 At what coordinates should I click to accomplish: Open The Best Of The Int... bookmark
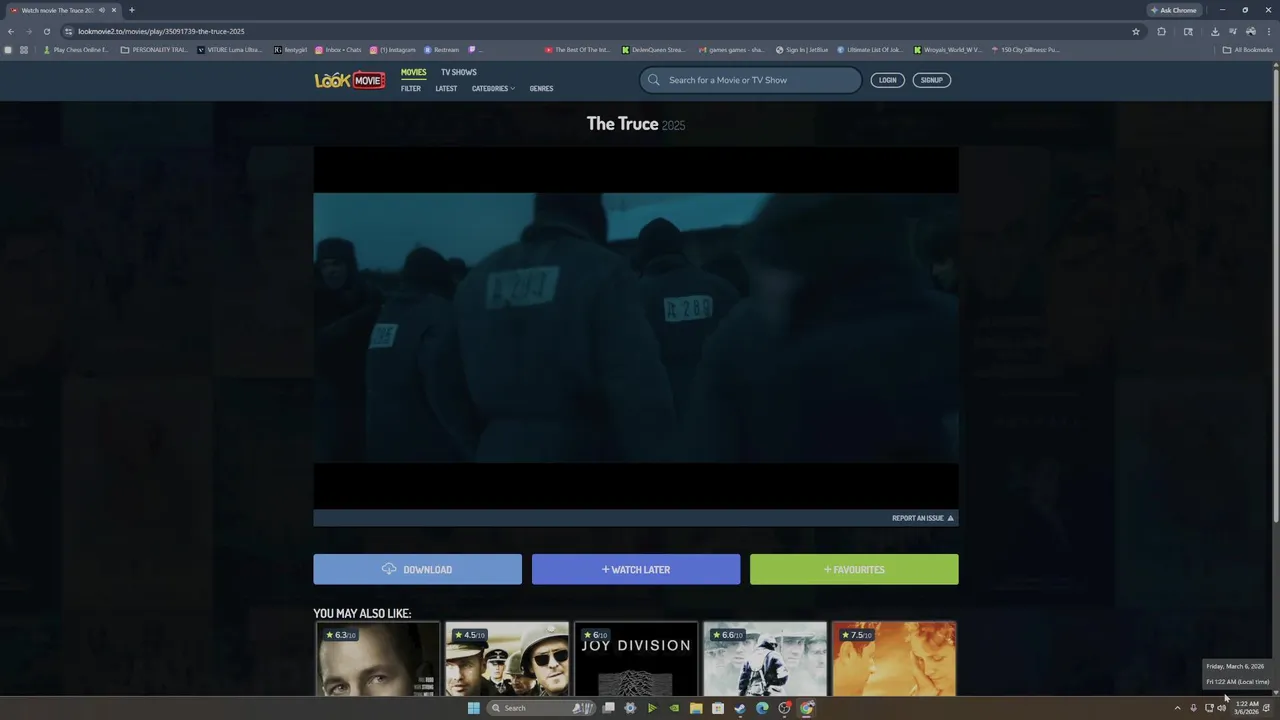coord(577,49)
